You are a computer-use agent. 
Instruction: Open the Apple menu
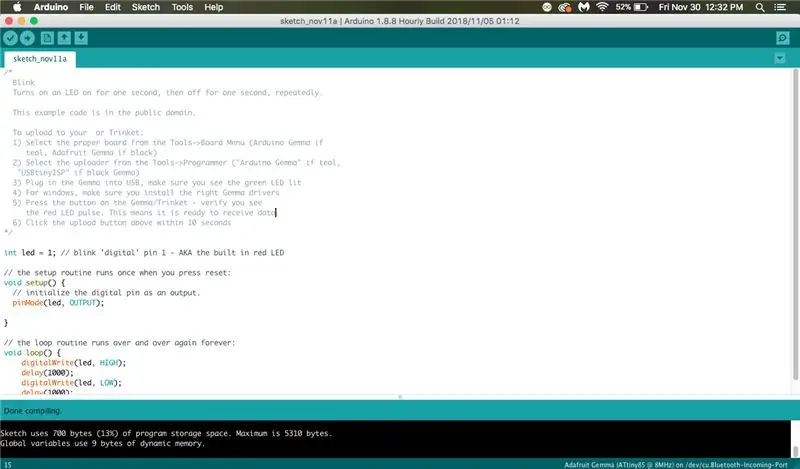coord(17,7)
